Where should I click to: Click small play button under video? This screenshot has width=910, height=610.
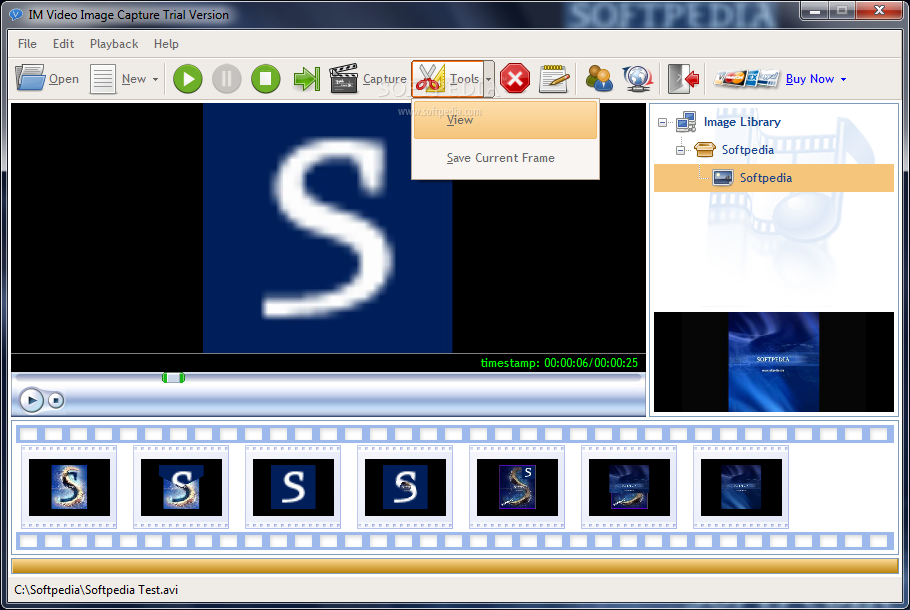coord(31,400)
